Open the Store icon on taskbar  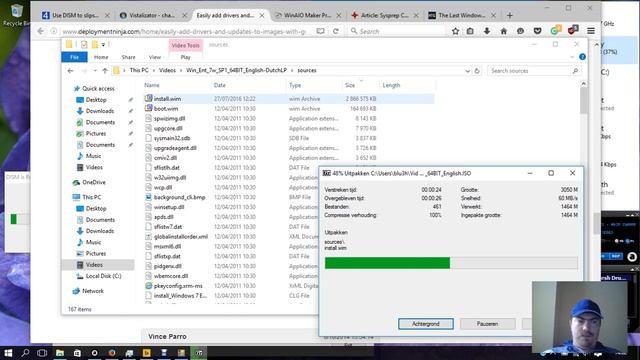click(77, 353)
